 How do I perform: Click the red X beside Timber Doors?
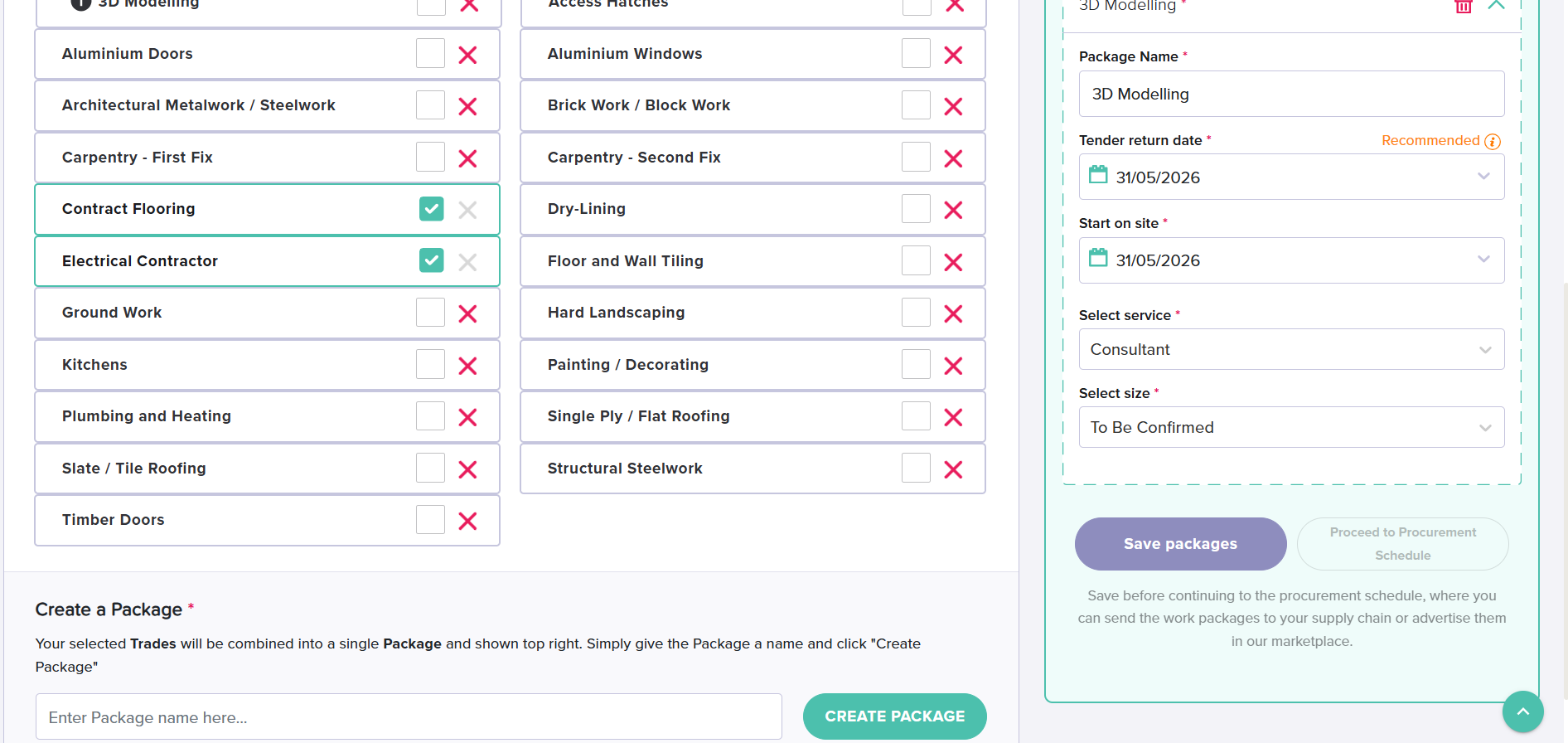click(x=467, y=521)
